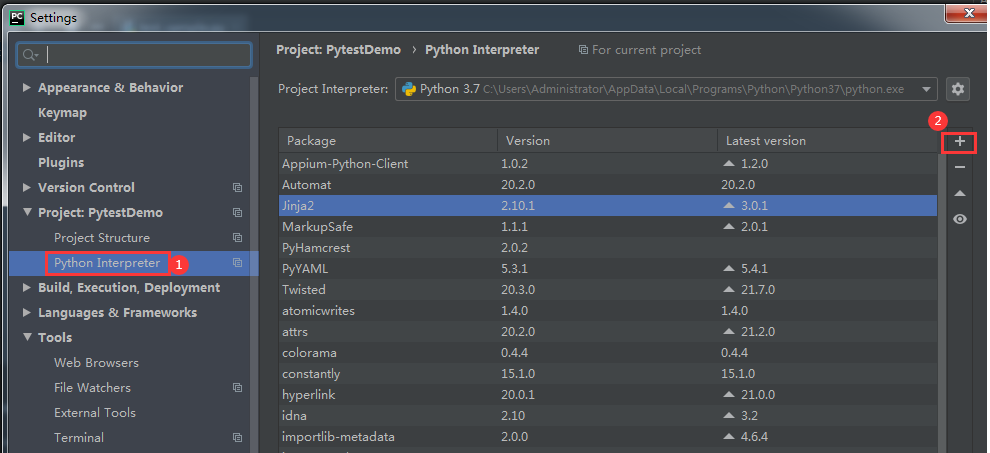Image resolution: width=990 pixels, height=453 pixels.
Task: Select the attrs package
Action: pos(608,332)
